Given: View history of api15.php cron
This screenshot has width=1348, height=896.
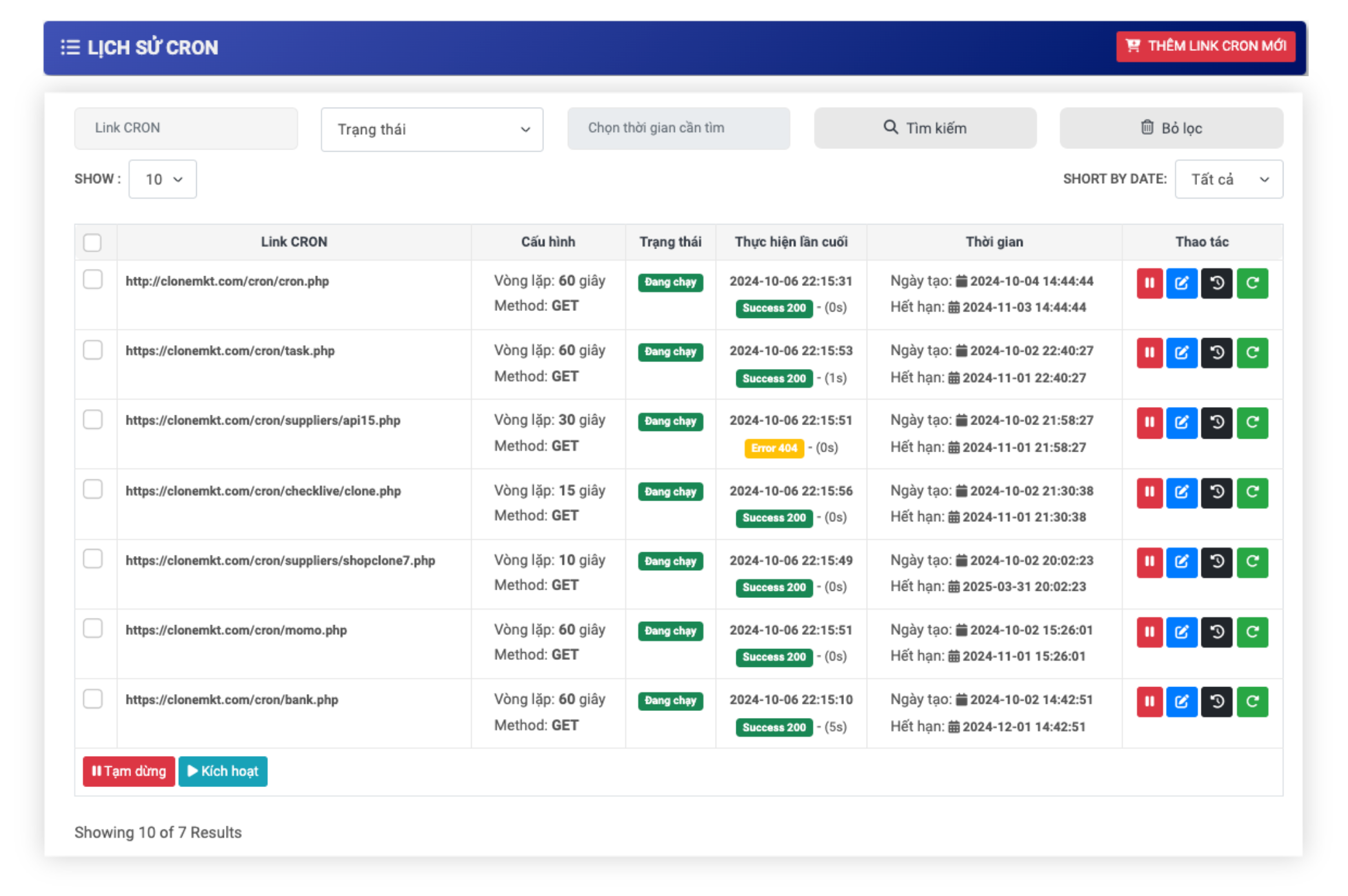Looking at the screenshot, I should 1216,423.
